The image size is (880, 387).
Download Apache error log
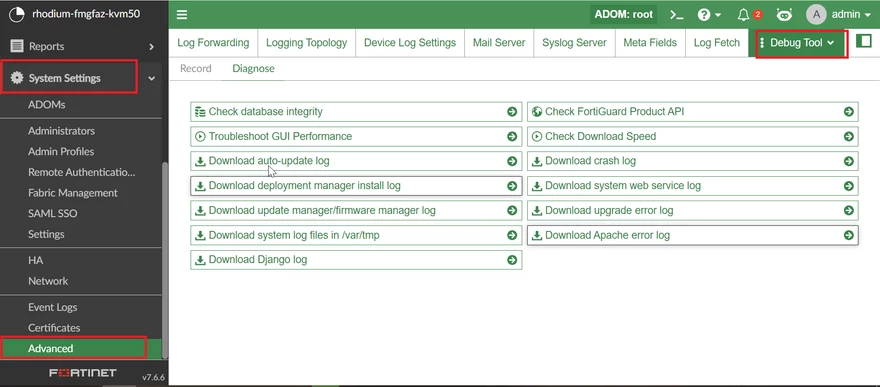693,235
